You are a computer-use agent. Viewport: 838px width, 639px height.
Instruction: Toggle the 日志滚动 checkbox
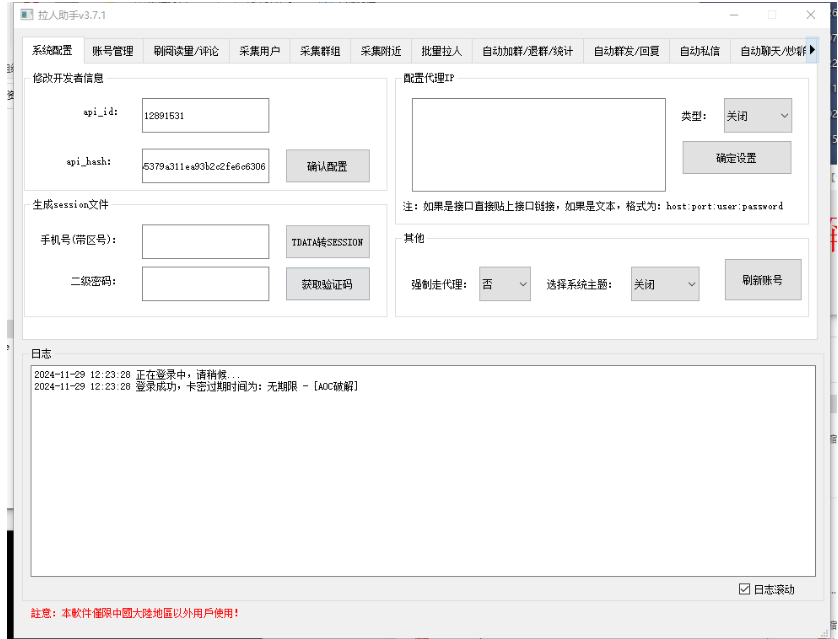(743, 589)
